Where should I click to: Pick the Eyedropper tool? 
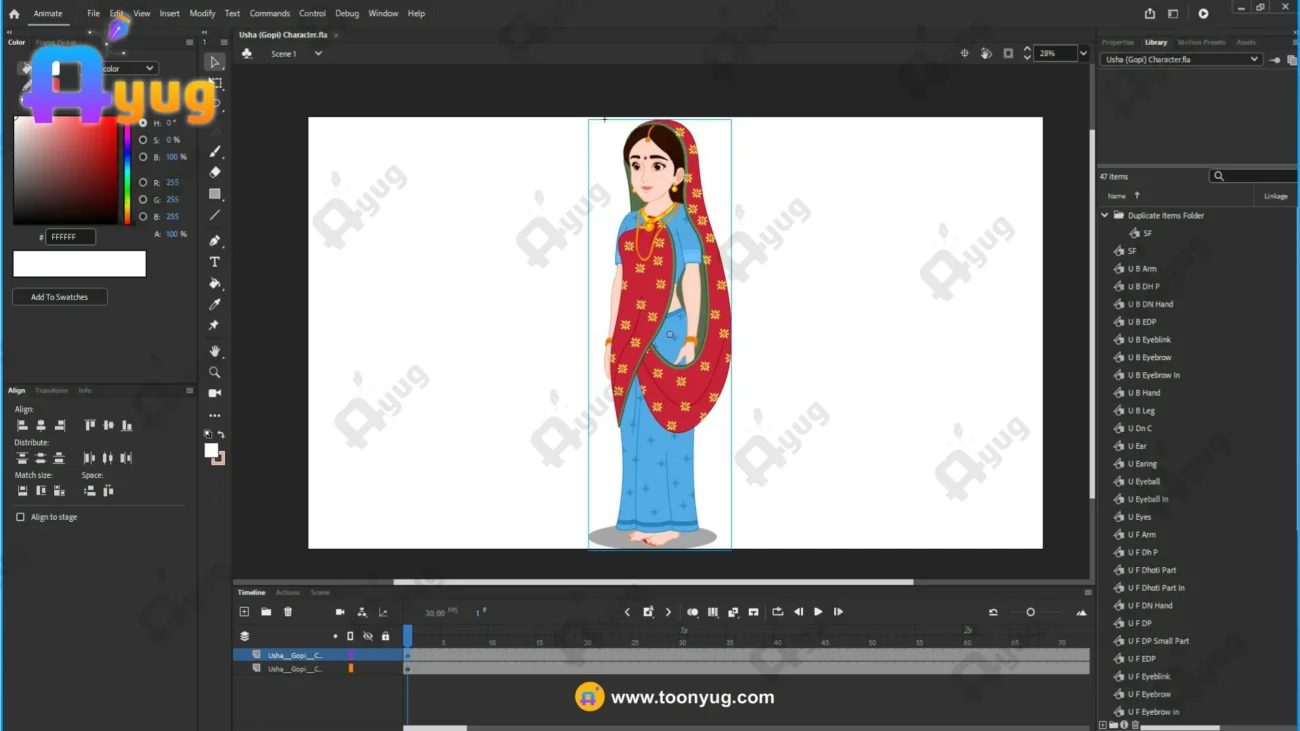click(x=215, y=305)
